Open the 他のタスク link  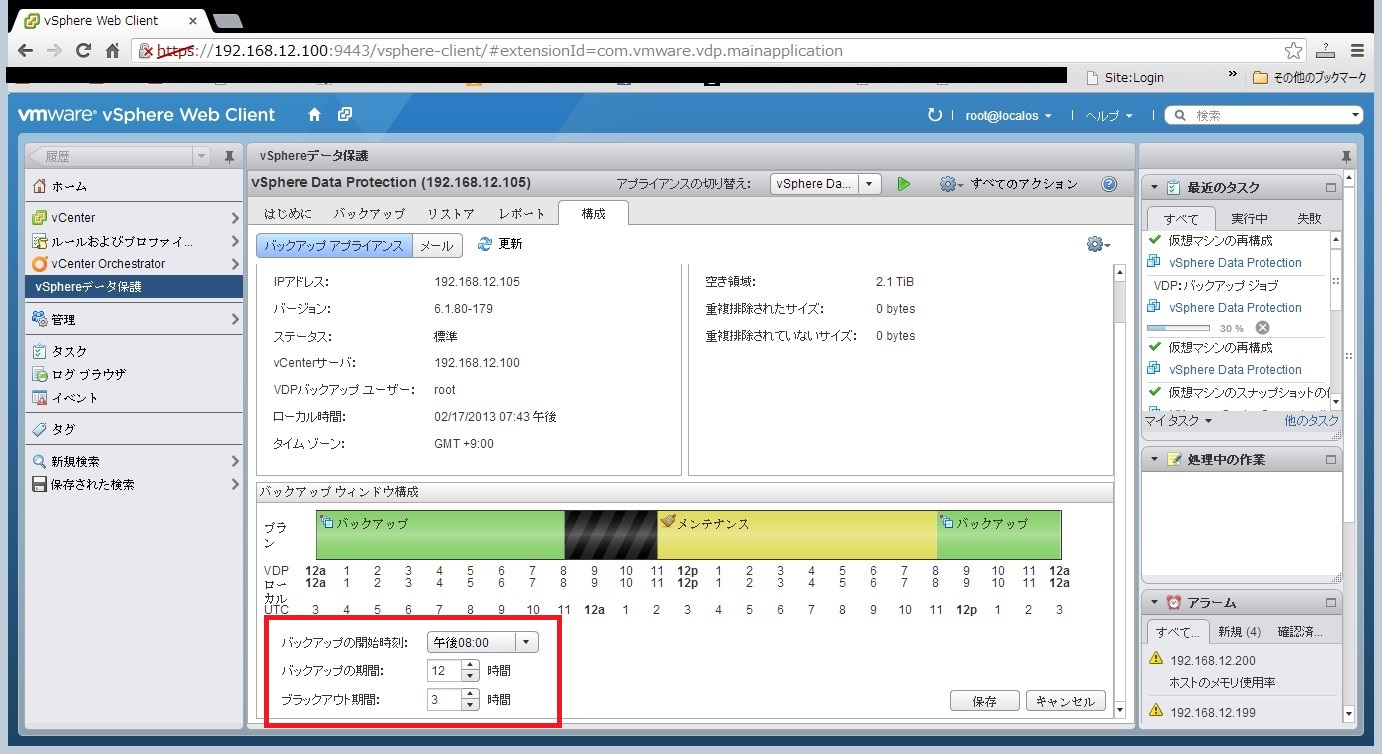[1311, 421]
